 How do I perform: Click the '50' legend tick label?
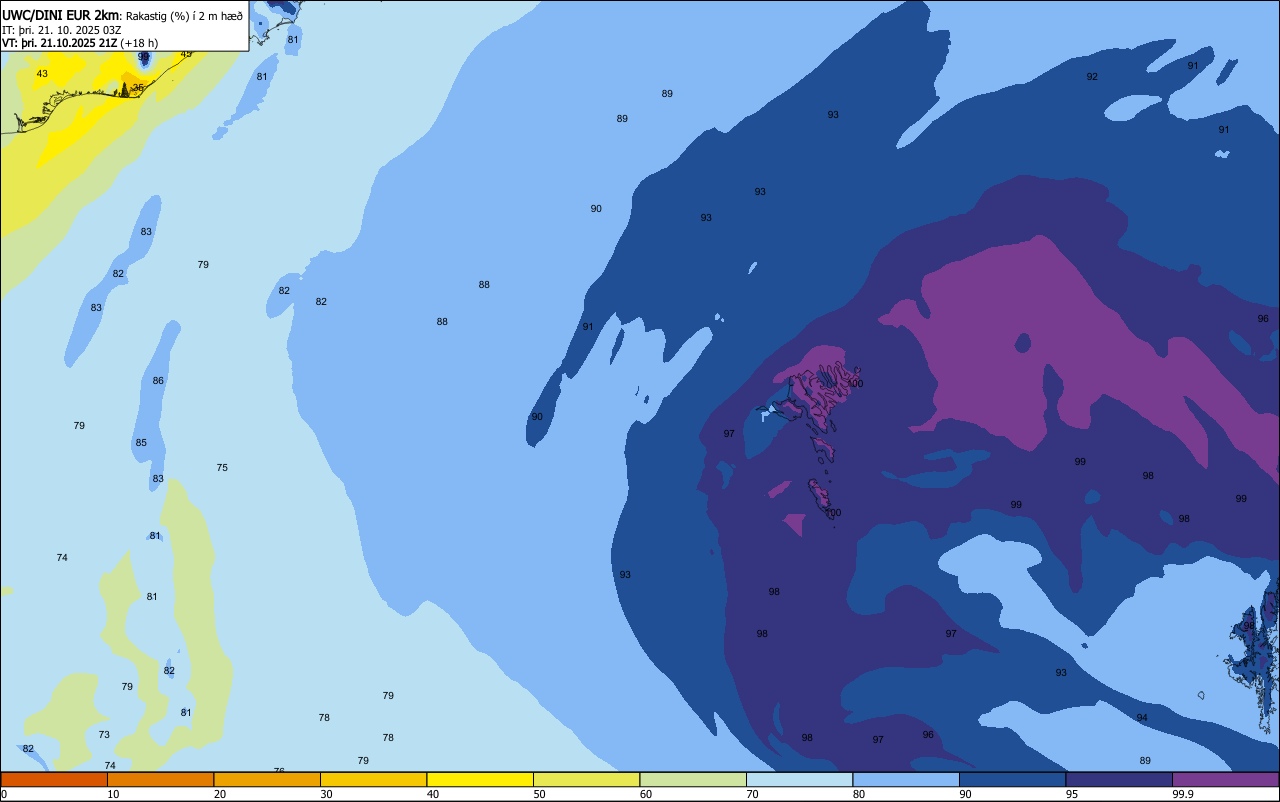point(539,794)
